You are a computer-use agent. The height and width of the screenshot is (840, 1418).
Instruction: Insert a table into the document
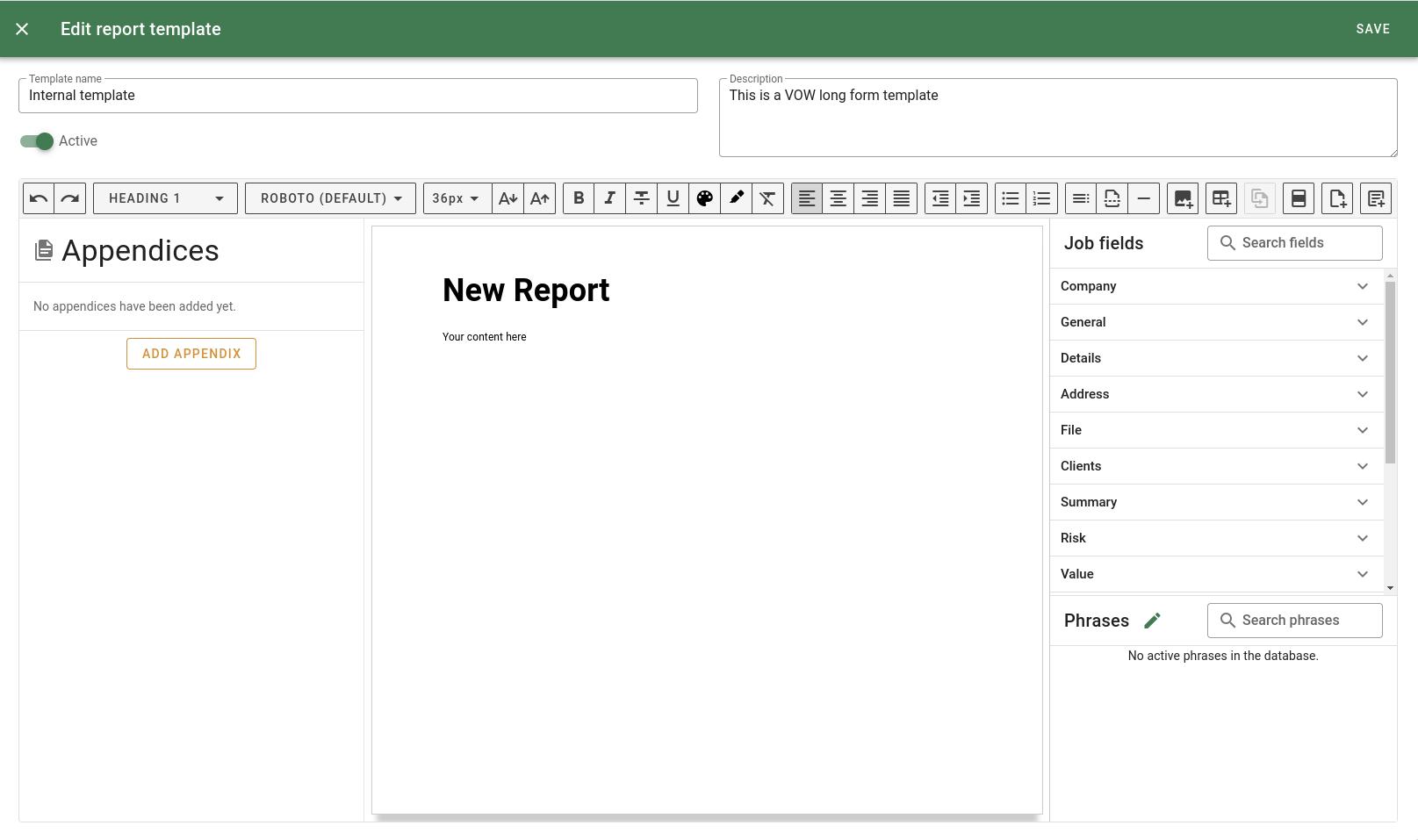(x=1220, y=198)
